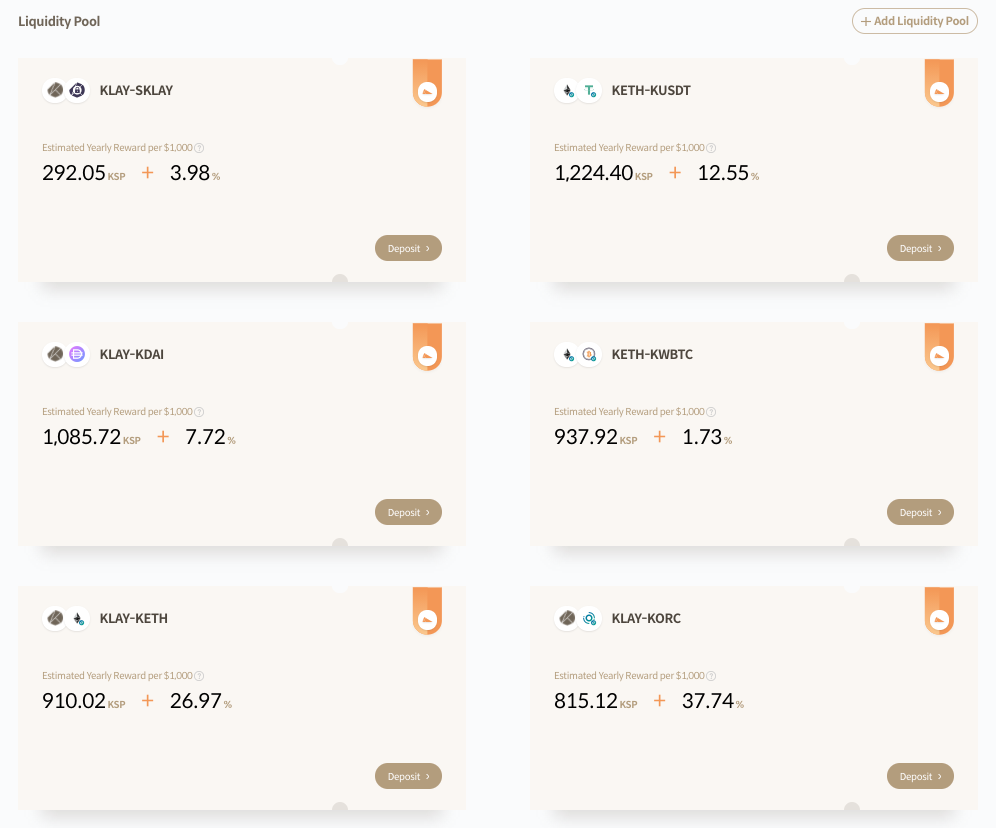
Task: Select the KETH token icon on KETH-KUSDT pool
Action: point(566,90)
